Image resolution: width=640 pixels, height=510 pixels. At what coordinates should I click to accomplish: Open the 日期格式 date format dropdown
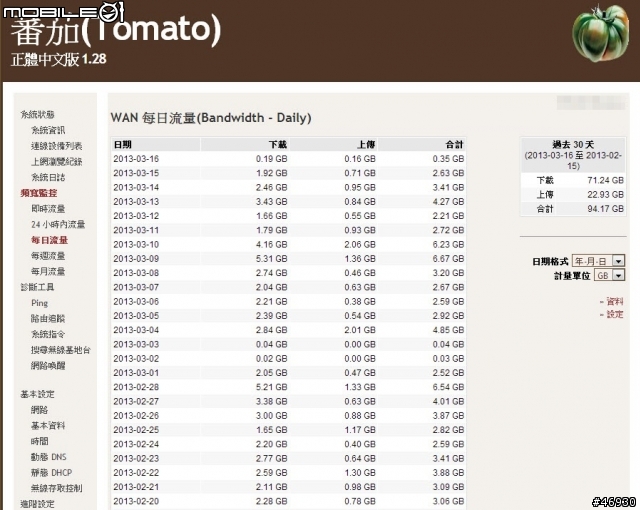pos(598,261)
